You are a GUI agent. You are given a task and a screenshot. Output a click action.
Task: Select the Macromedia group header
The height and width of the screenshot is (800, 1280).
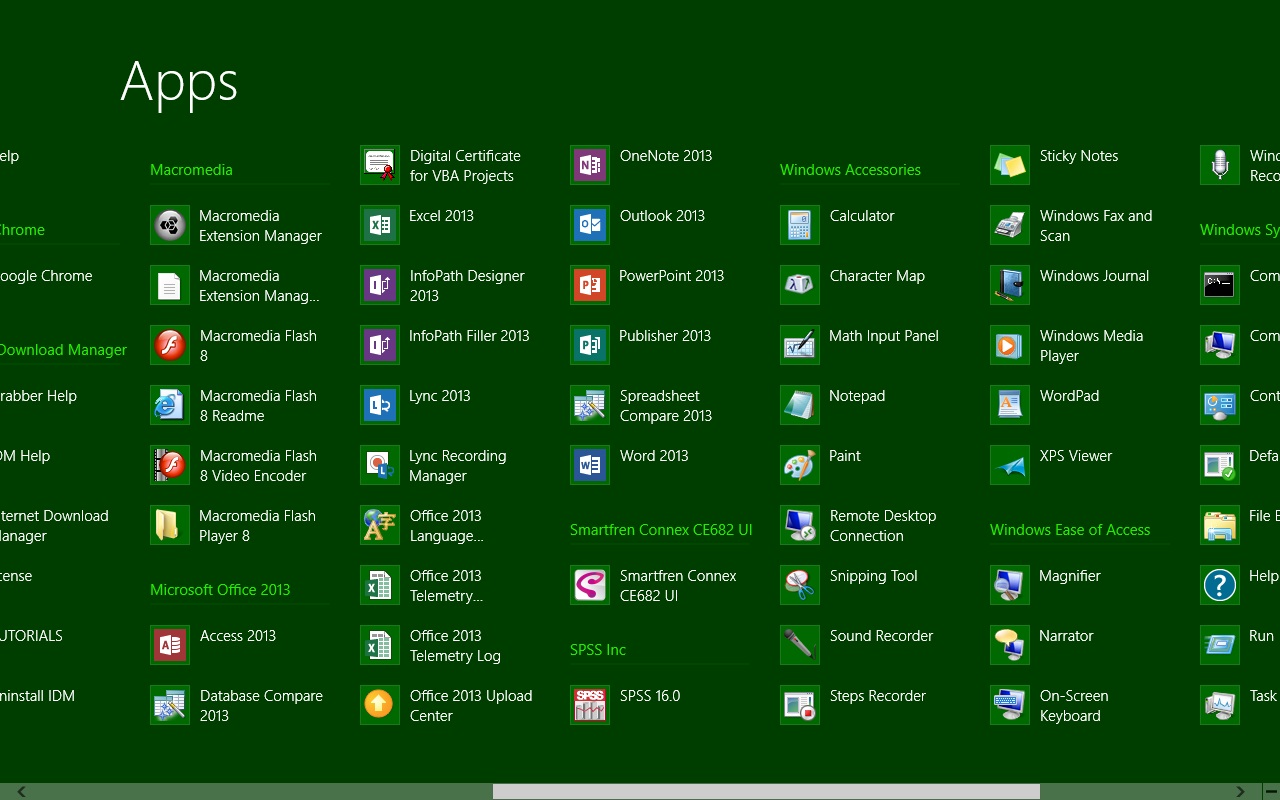pyautogui.click(x=191, y=170)
